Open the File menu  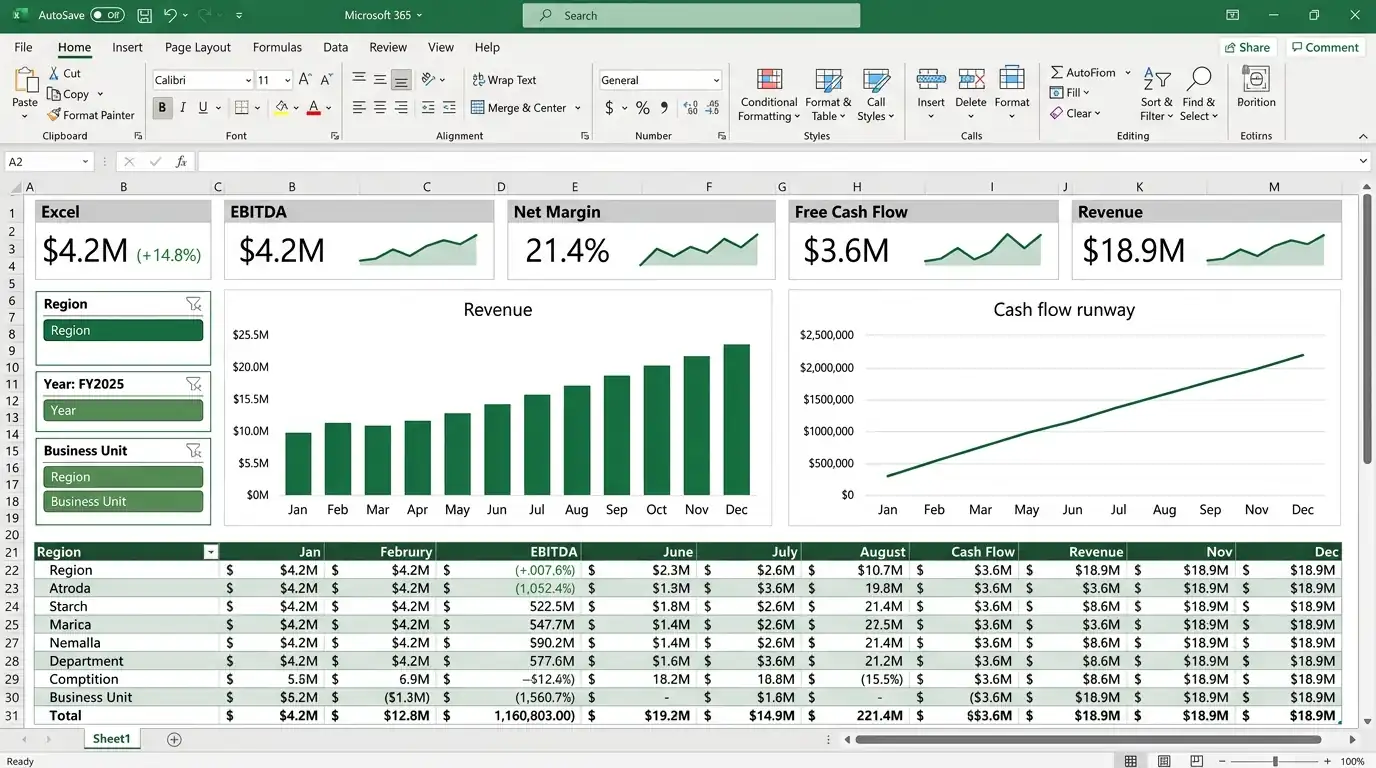pyautogui.click(x=23, y=47)
